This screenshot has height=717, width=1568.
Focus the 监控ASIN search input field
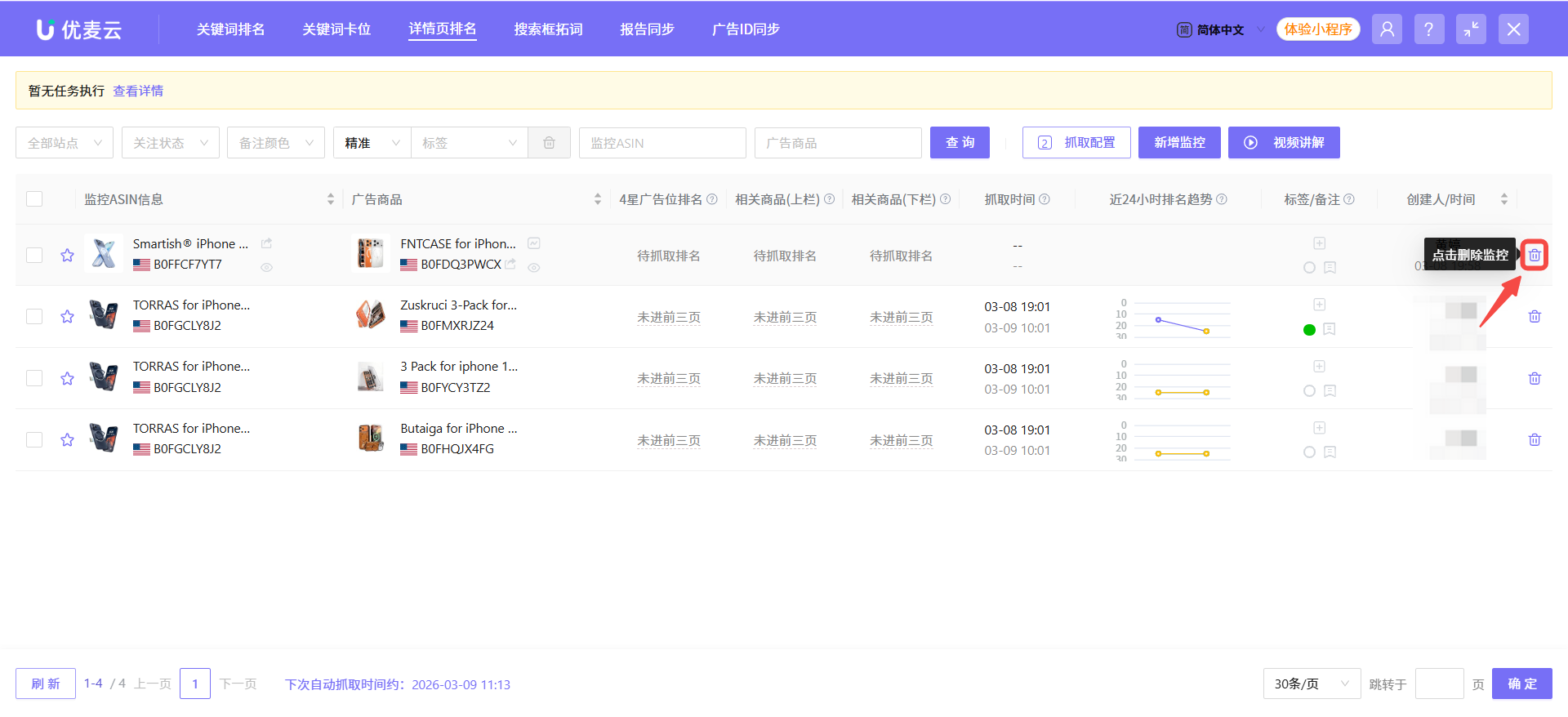click(661, 143)
